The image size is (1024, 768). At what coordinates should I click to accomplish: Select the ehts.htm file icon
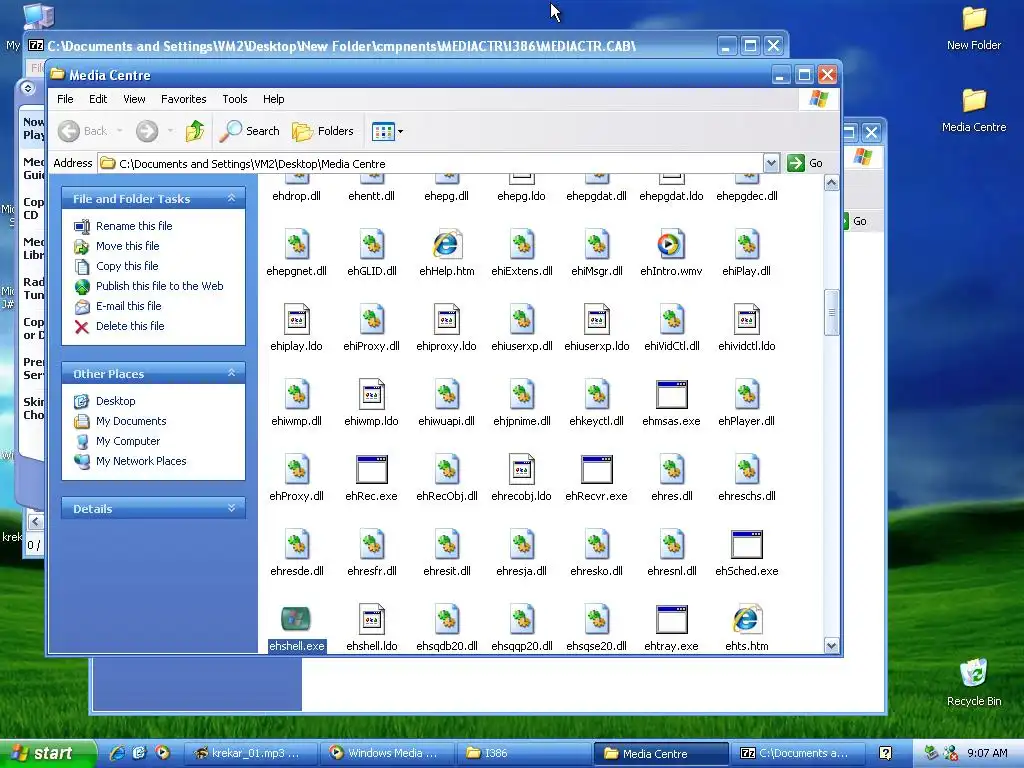pos(746,619)
